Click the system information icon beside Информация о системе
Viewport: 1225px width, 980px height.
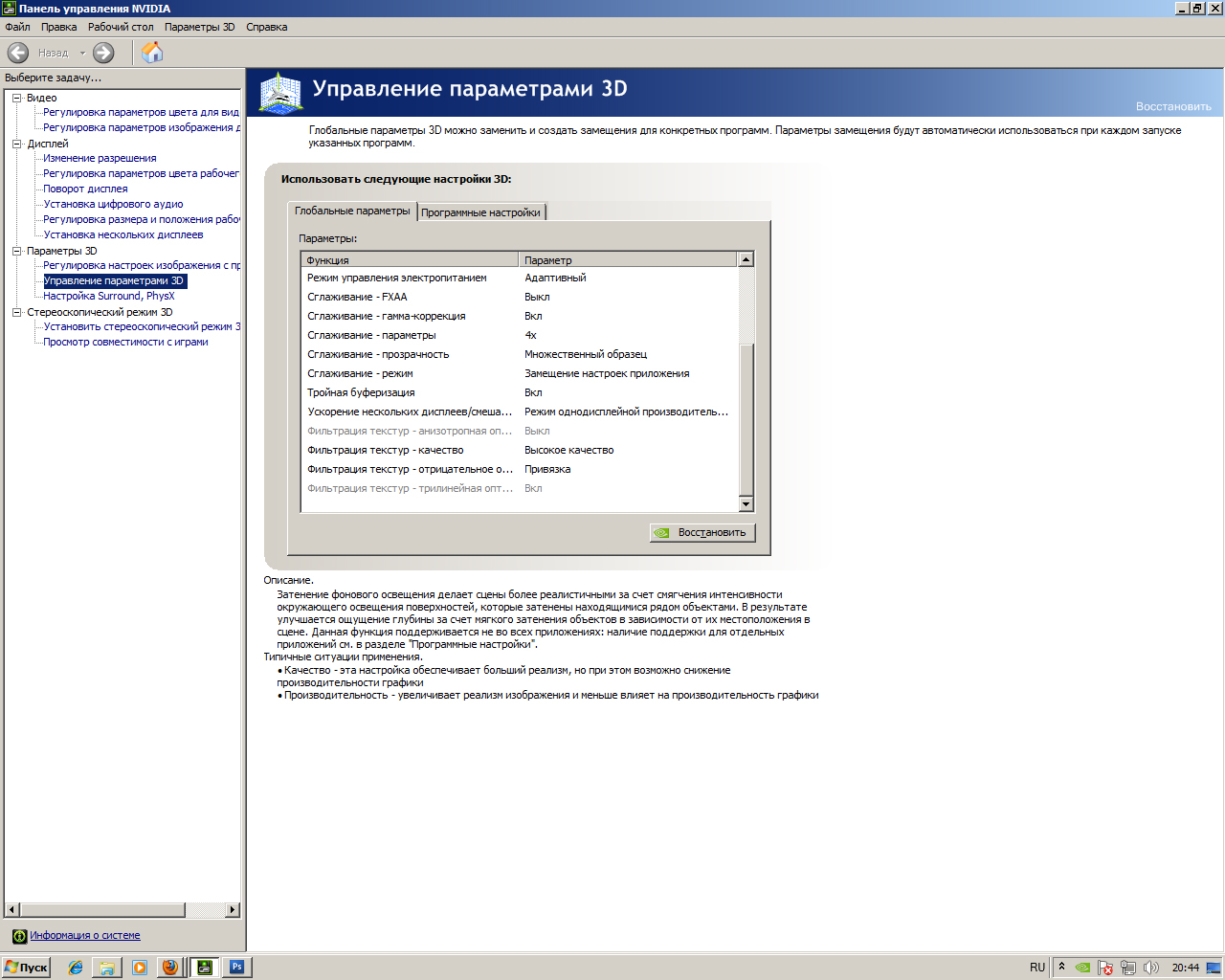click(19, 936)
